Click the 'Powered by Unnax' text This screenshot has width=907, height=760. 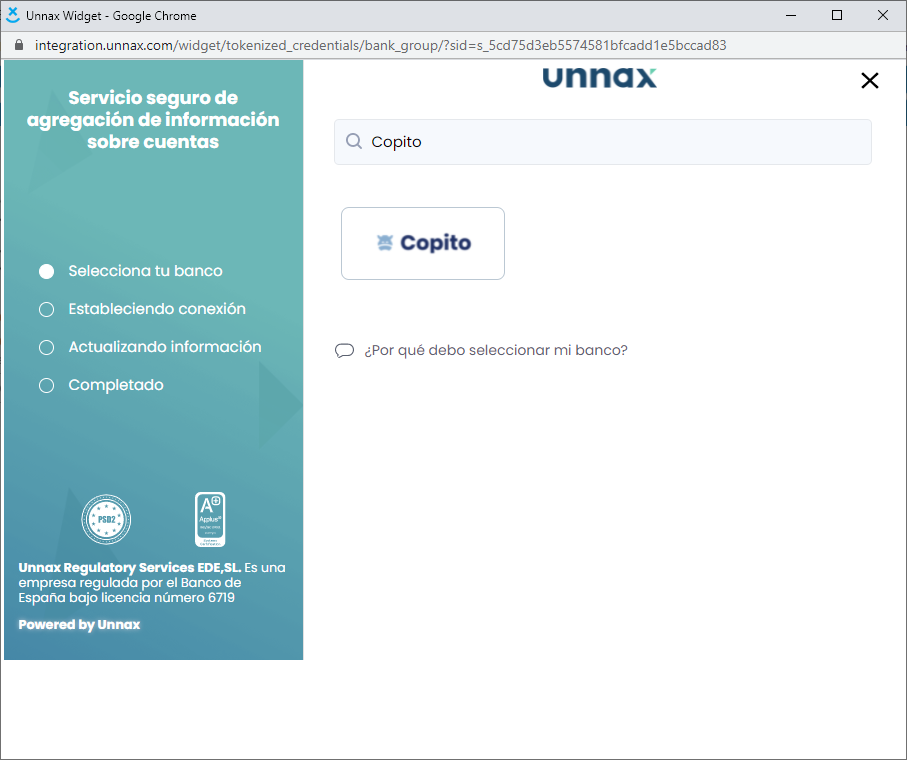coord(79,625)
